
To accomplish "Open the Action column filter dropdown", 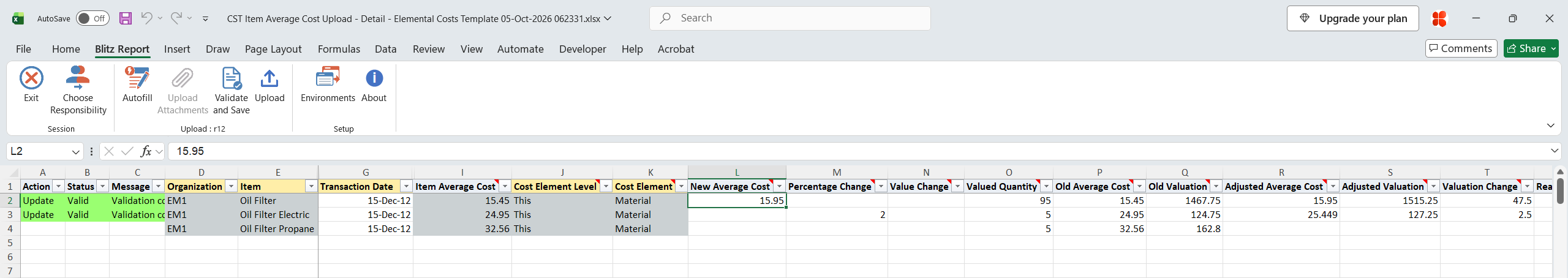I will coord(58,186).
